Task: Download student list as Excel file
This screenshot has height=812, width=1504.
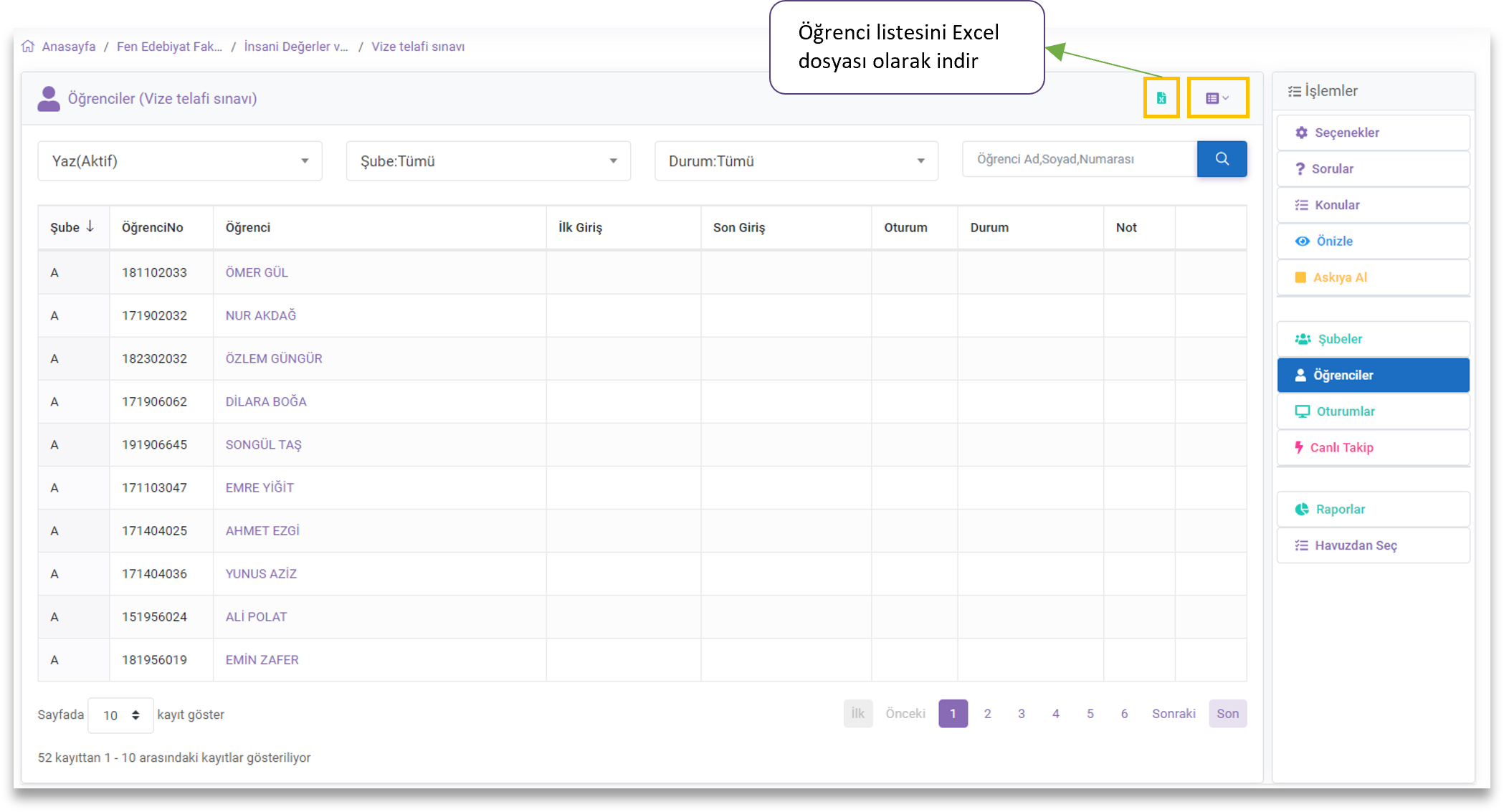Action: pos(1161,98)
